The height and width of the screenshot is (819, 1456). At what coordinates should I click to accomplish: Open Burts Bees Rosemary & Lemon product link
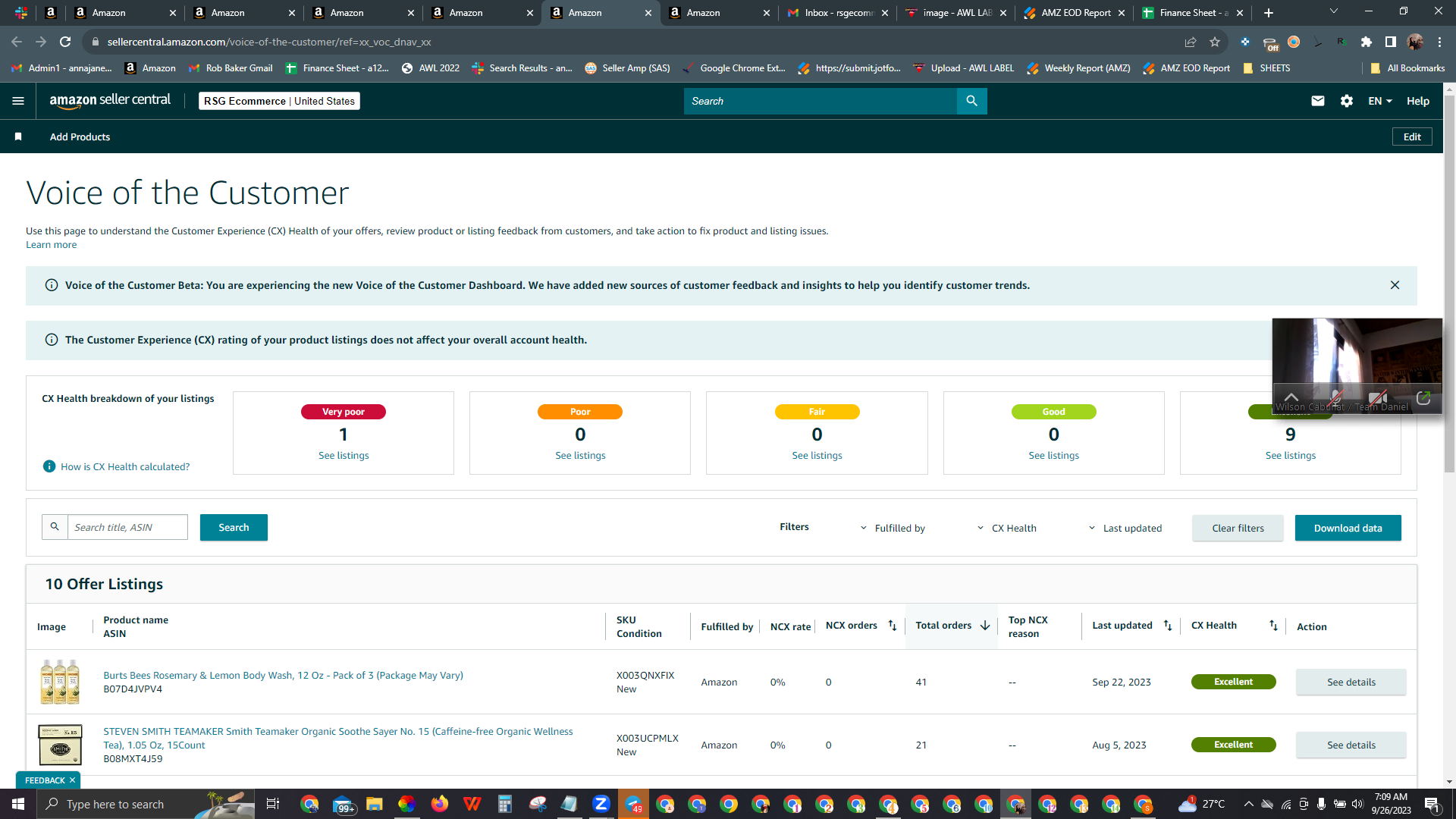(283, 675)
